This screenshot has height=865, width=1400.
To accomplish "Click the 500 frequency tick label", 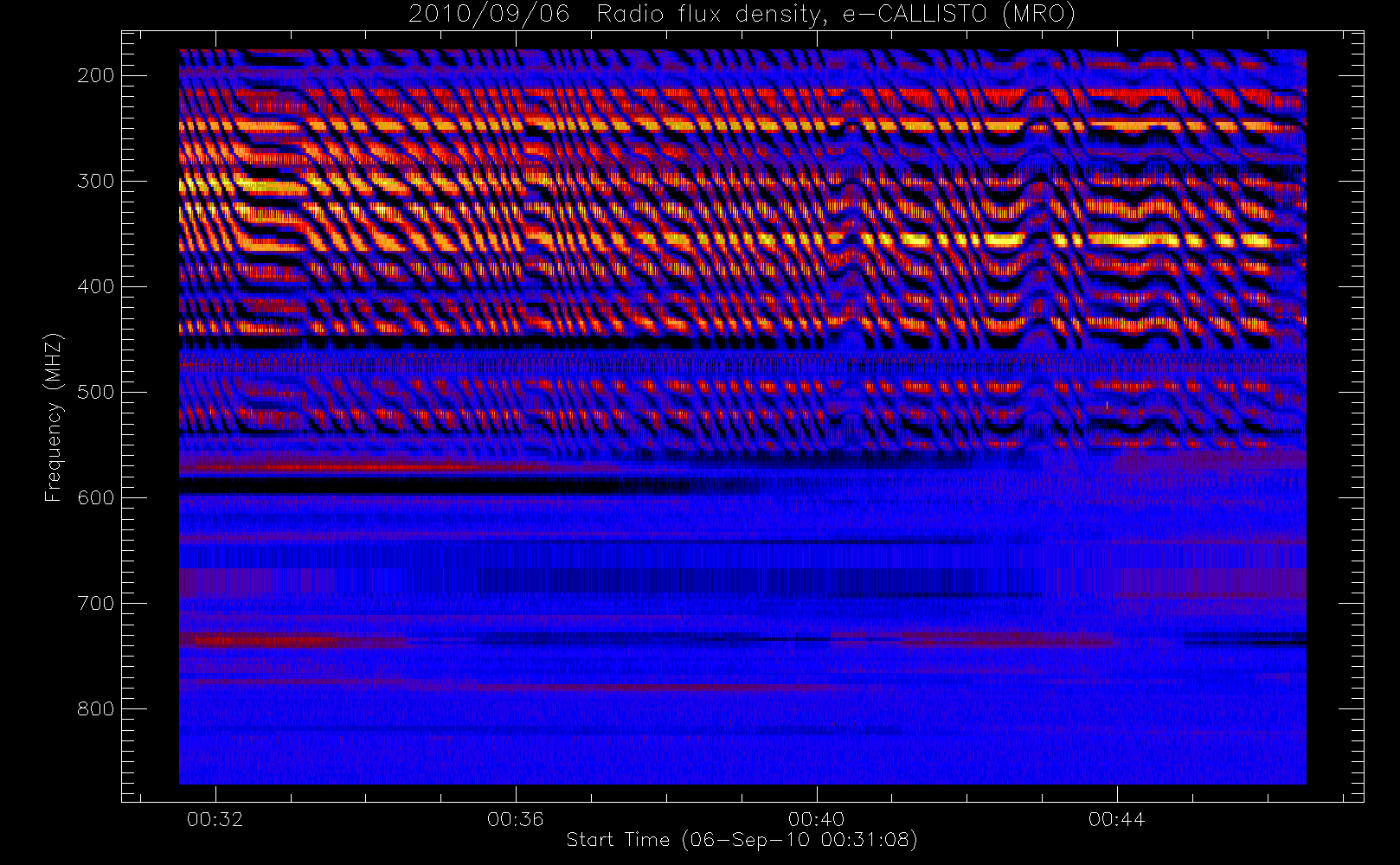I will click(x=96, y=392).
